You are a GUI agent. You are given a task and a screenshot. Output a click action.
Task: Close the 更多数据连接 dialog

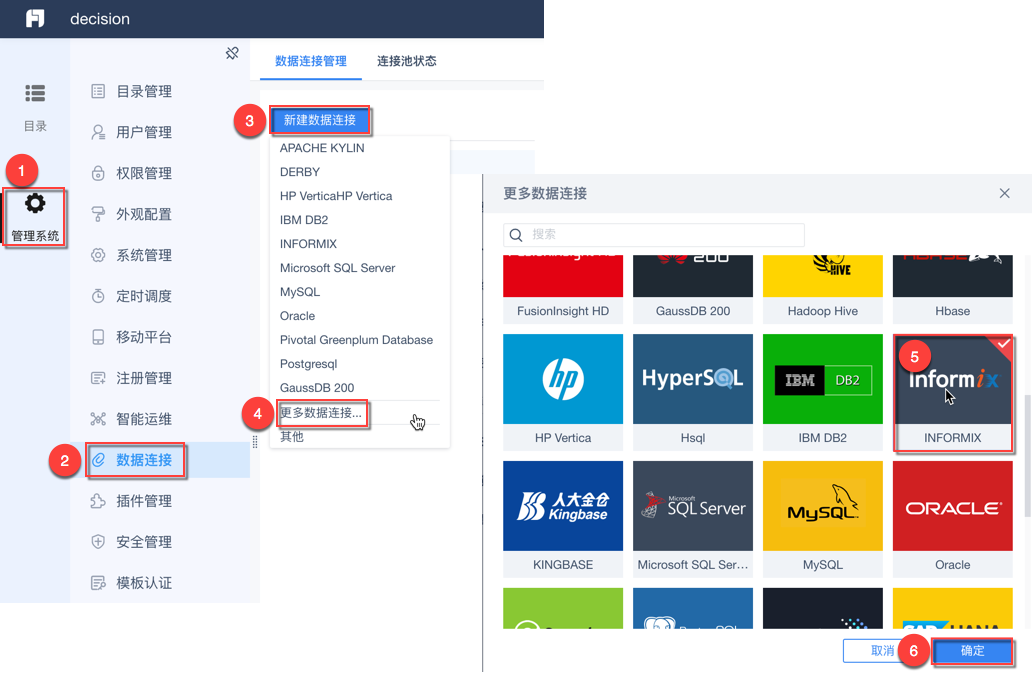pyautogui.click(x=1004, y=193)
